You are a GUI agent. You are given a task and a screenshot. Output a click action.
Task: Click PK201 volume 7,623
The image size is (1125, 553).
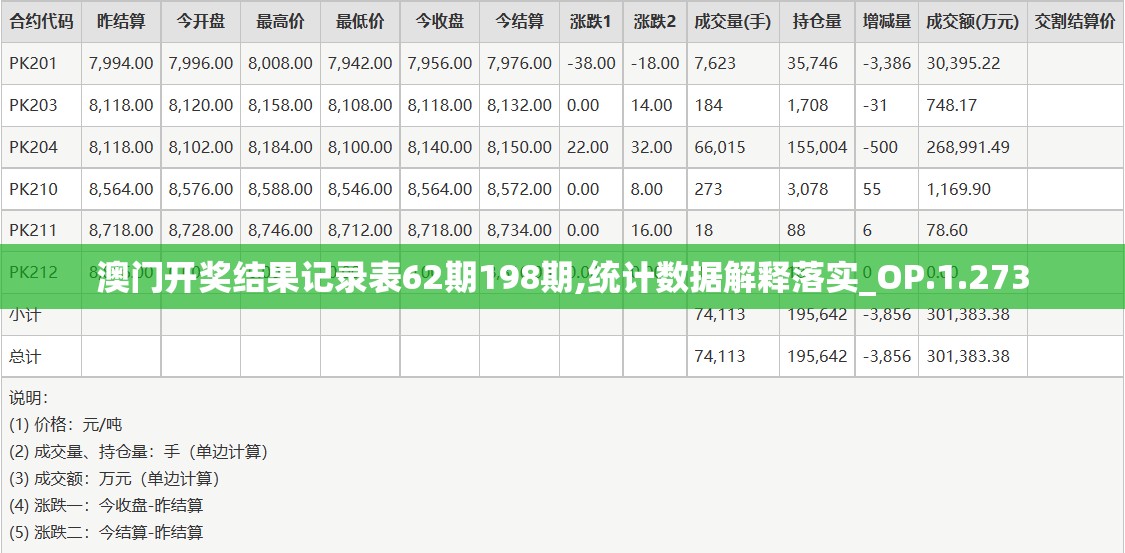click(x=715, y=63)
